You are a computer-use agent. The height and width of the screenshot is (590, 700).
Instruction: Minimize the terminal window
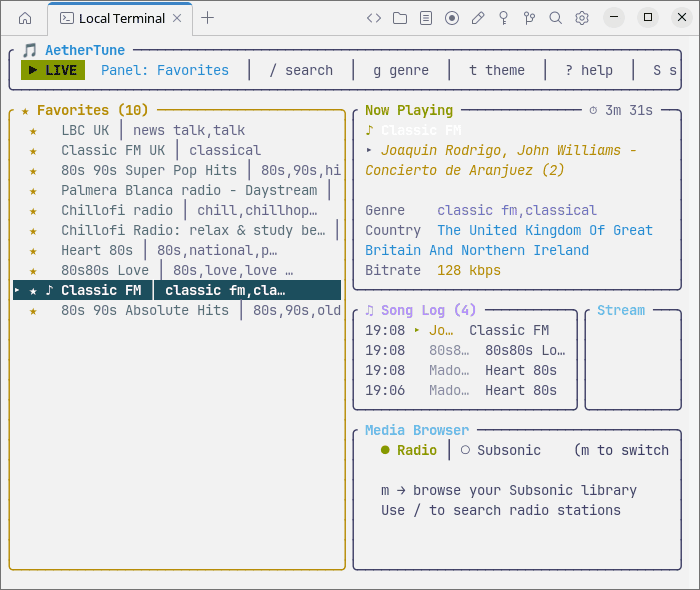(x=614, y=18)
